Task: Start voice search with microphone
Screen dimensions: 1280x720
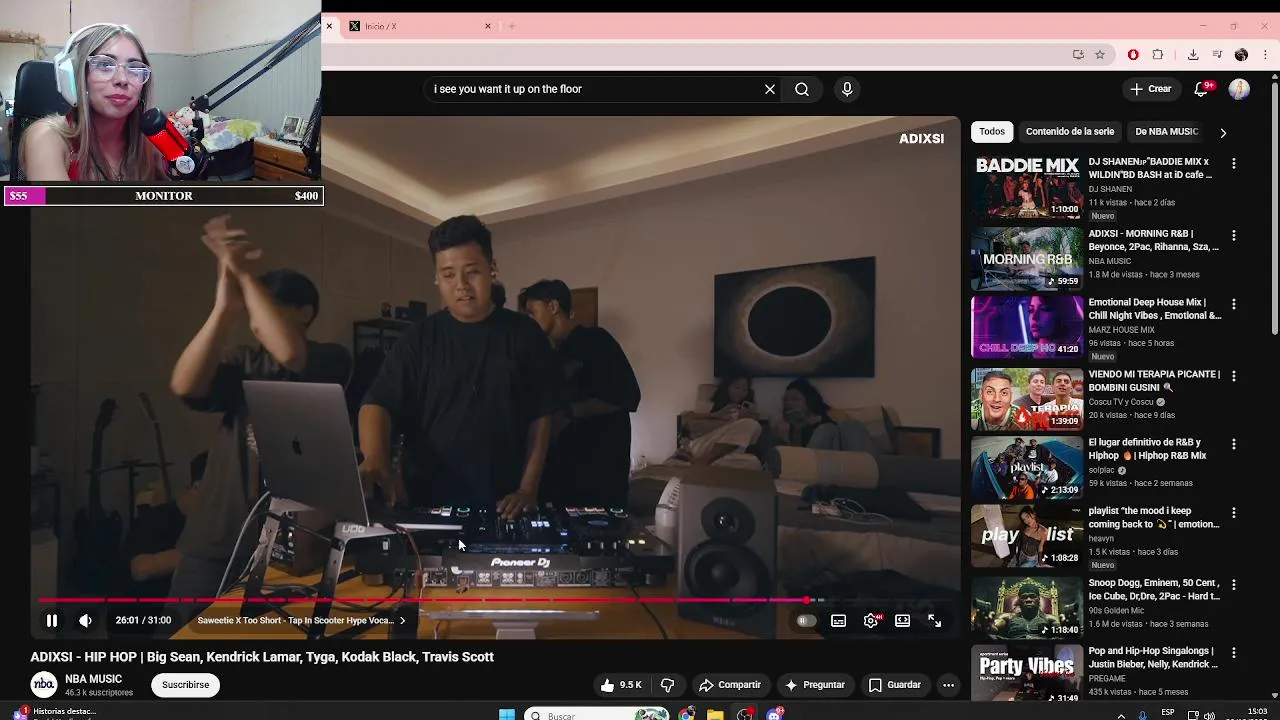Action: (x=847, y=89)
